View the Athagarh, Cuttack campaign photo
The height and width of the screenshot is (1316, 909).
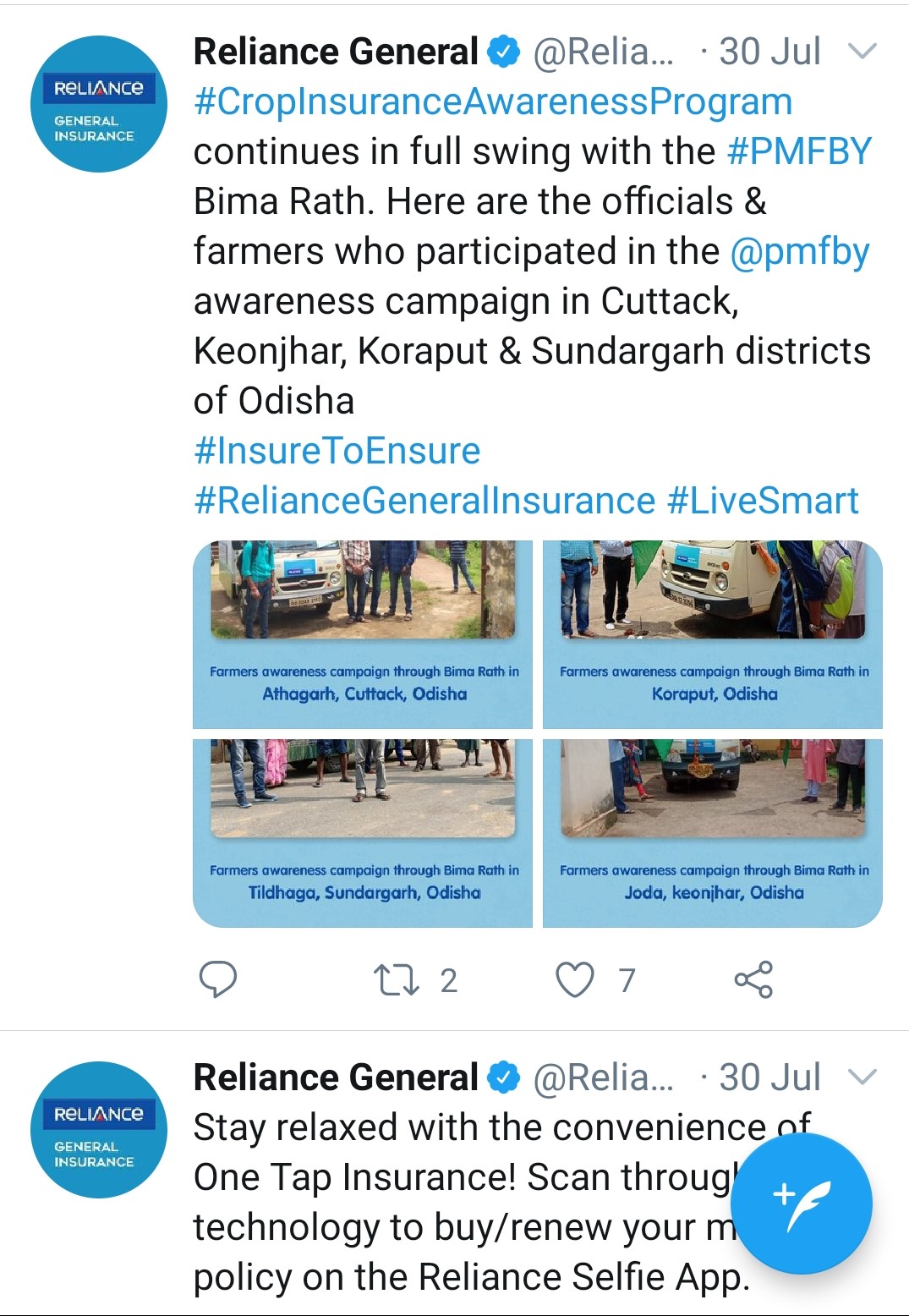[363, 634]
